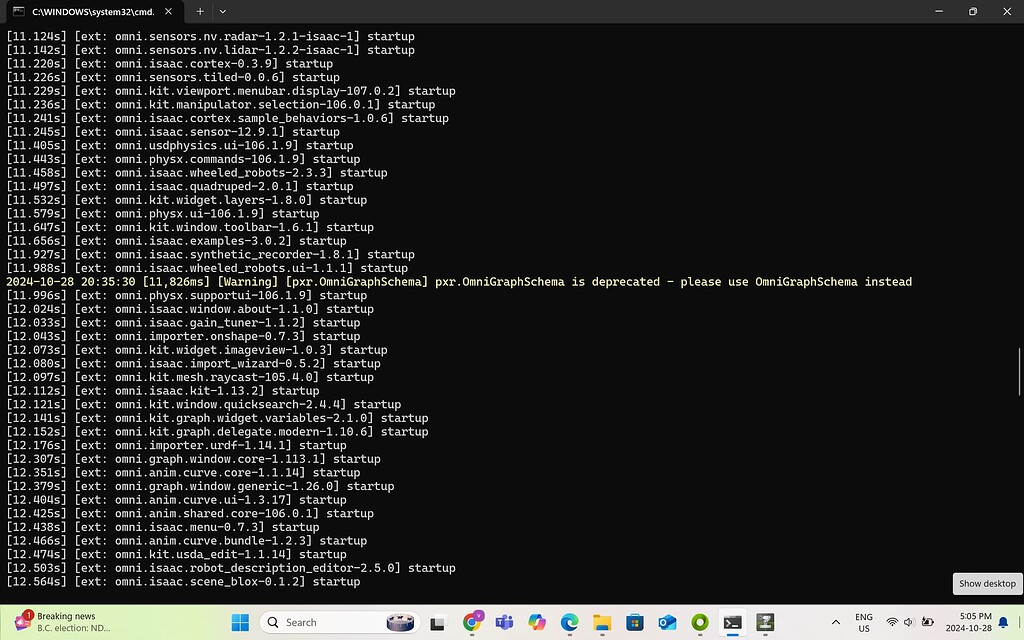The width and height of the screenshot is (1024, 640).
Task: Open the notification bell
Action: [1004, 622]
